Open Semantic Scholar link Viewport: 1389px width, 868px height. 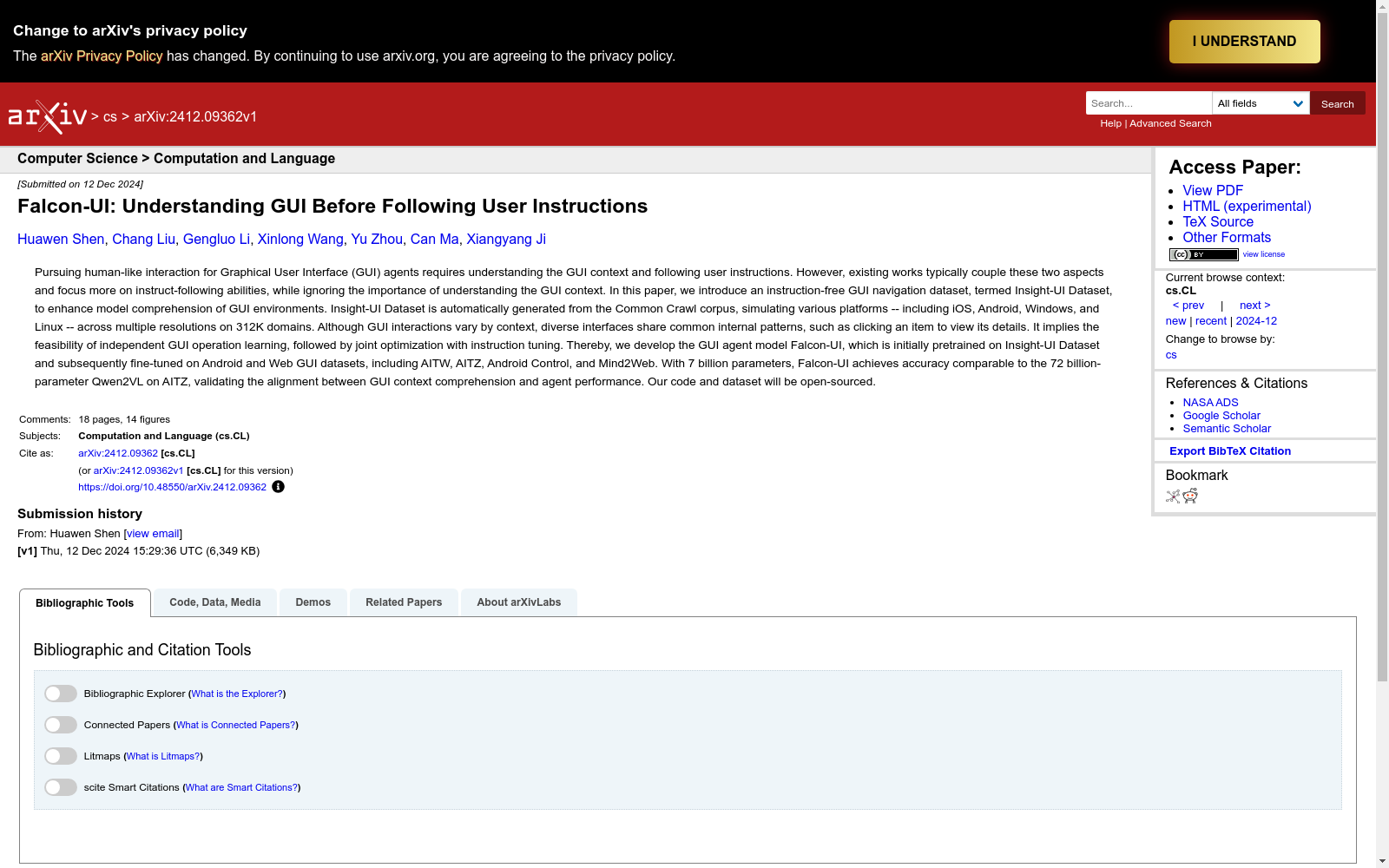1227,429
